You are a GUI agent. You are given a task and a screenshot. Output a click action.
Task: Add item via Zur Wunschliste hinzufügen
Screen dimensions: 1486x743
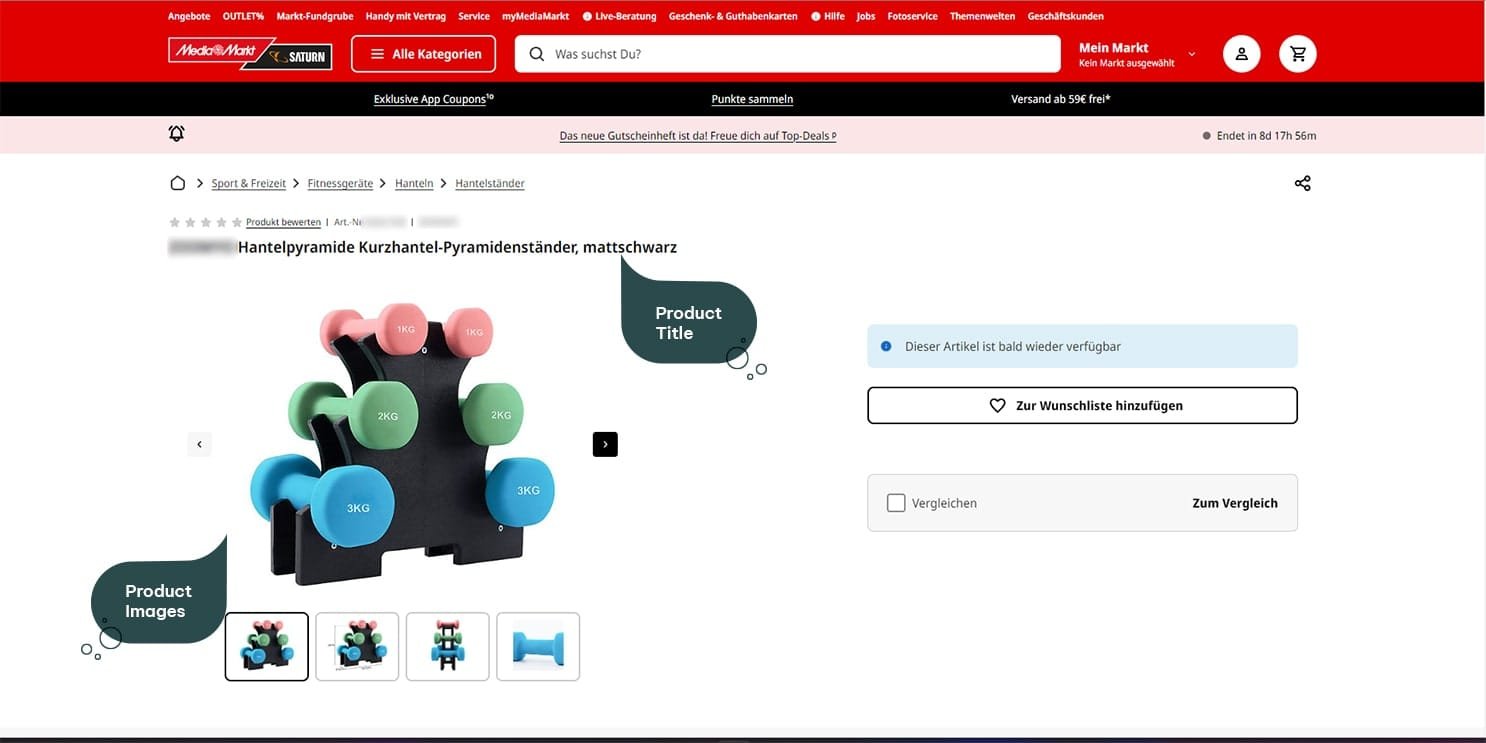click(1082, 406)
